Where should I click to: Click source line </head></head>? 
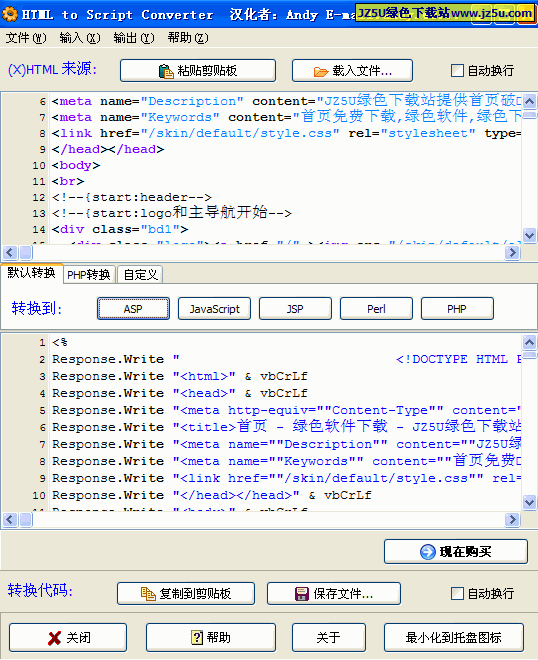click(x=108, y=149)
